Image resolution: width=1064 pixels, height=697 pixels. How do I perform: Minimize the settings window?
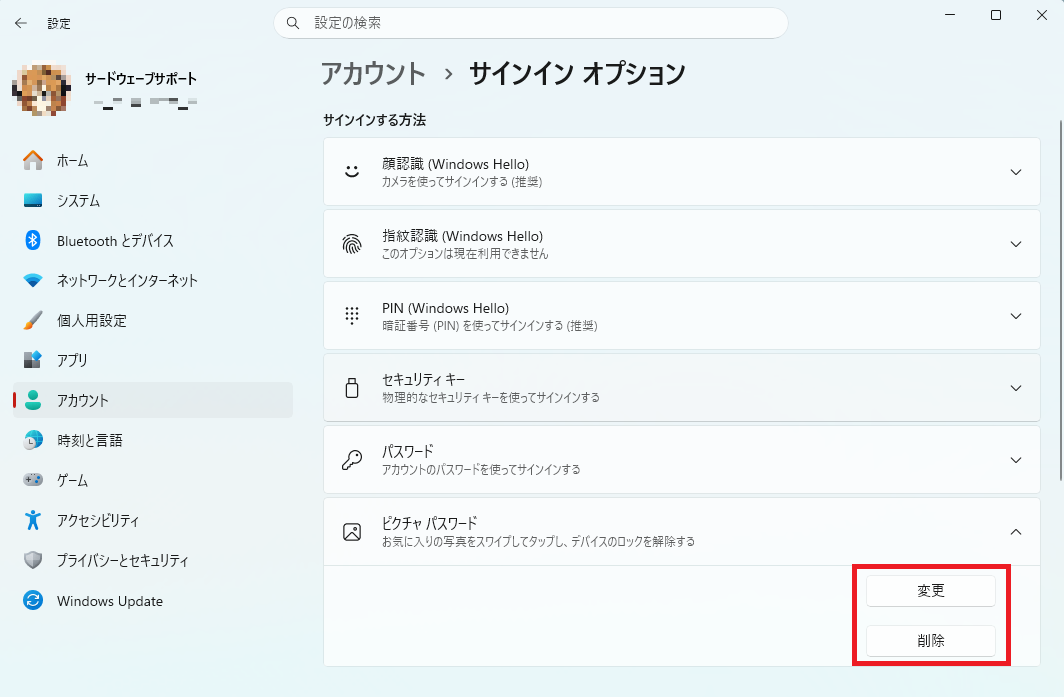click(950, 15)
